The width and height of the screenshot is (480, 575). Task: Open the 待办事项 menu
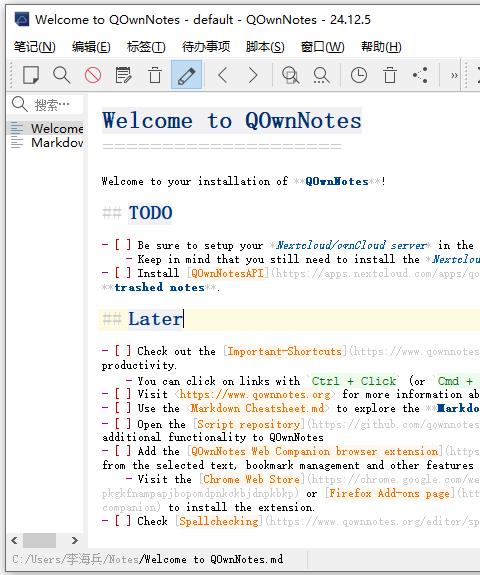tap(206, 47)
